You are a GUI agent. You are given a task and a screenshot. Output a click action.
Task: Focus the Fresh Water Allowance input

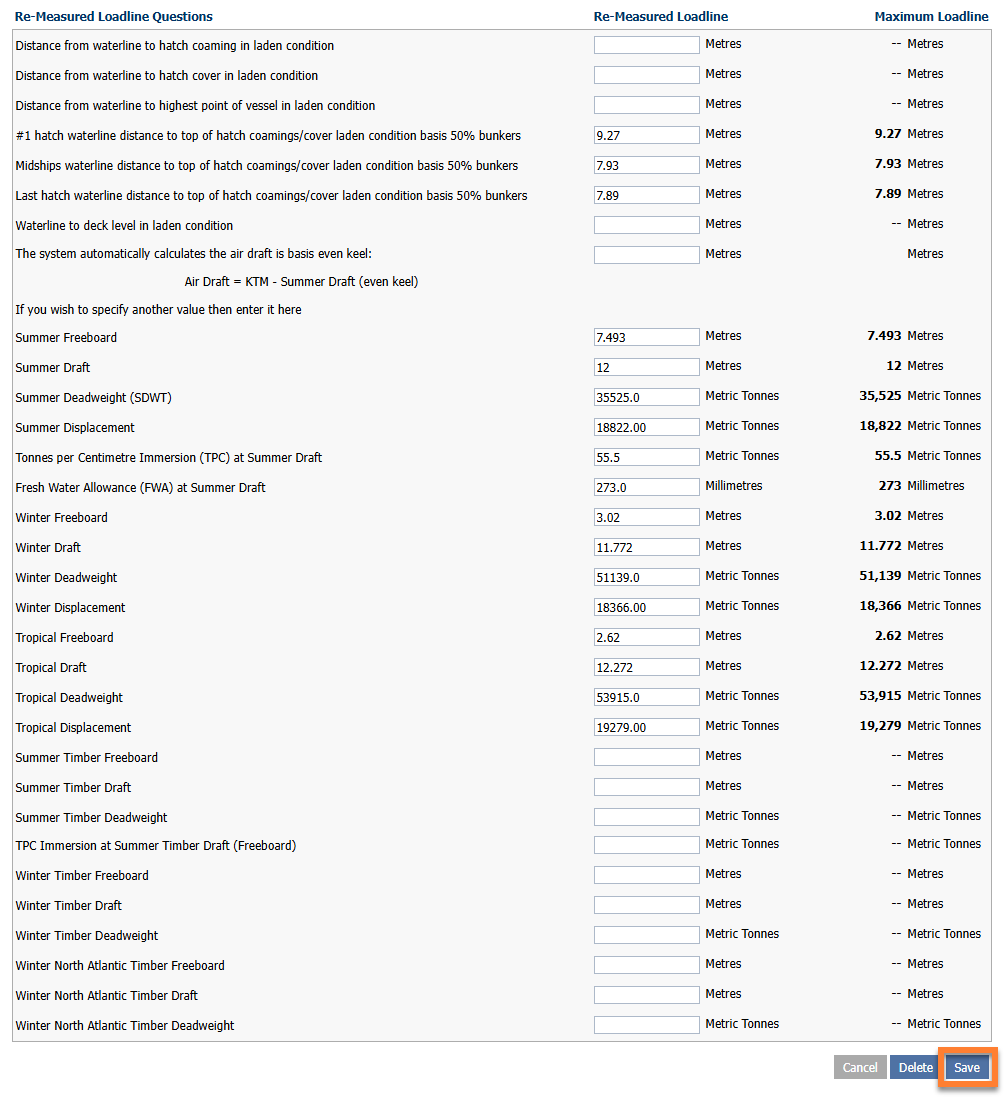pos(646,487)
